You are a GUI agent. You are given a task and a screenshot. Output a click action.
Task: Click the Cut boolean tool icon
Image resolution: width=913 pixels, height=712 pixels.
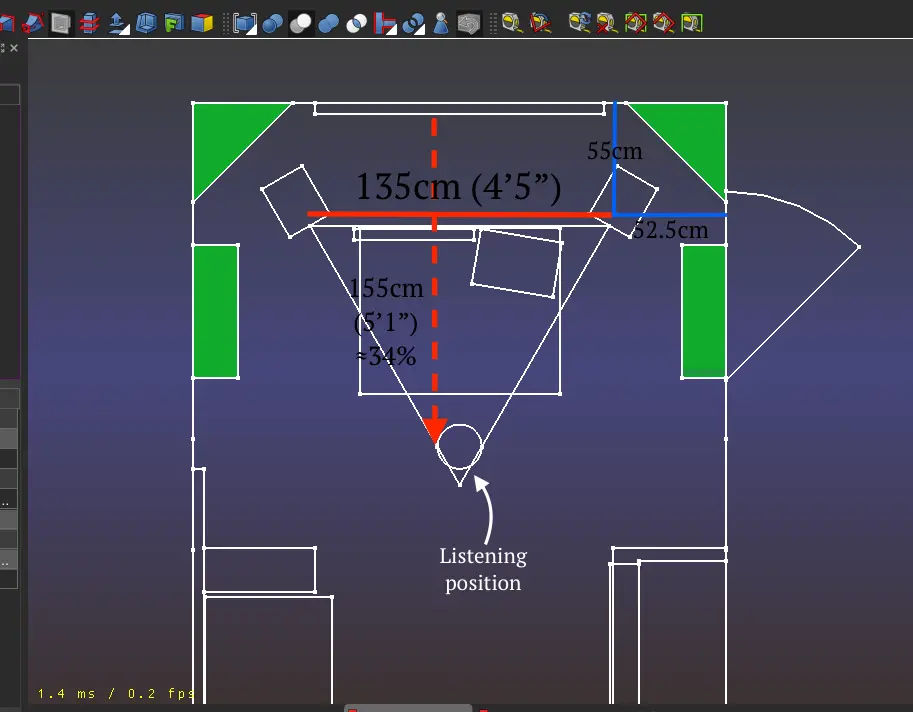(x=300, y=23)
